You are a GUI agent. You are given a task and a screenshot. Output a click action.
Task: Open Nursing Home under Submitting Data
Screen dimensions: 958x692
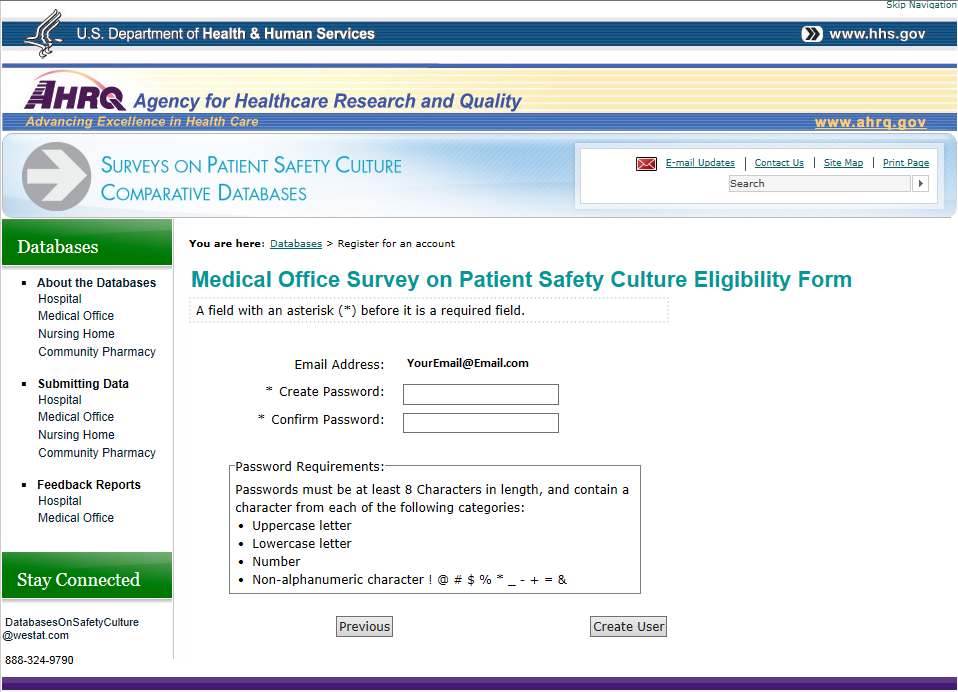pos(76,435)
